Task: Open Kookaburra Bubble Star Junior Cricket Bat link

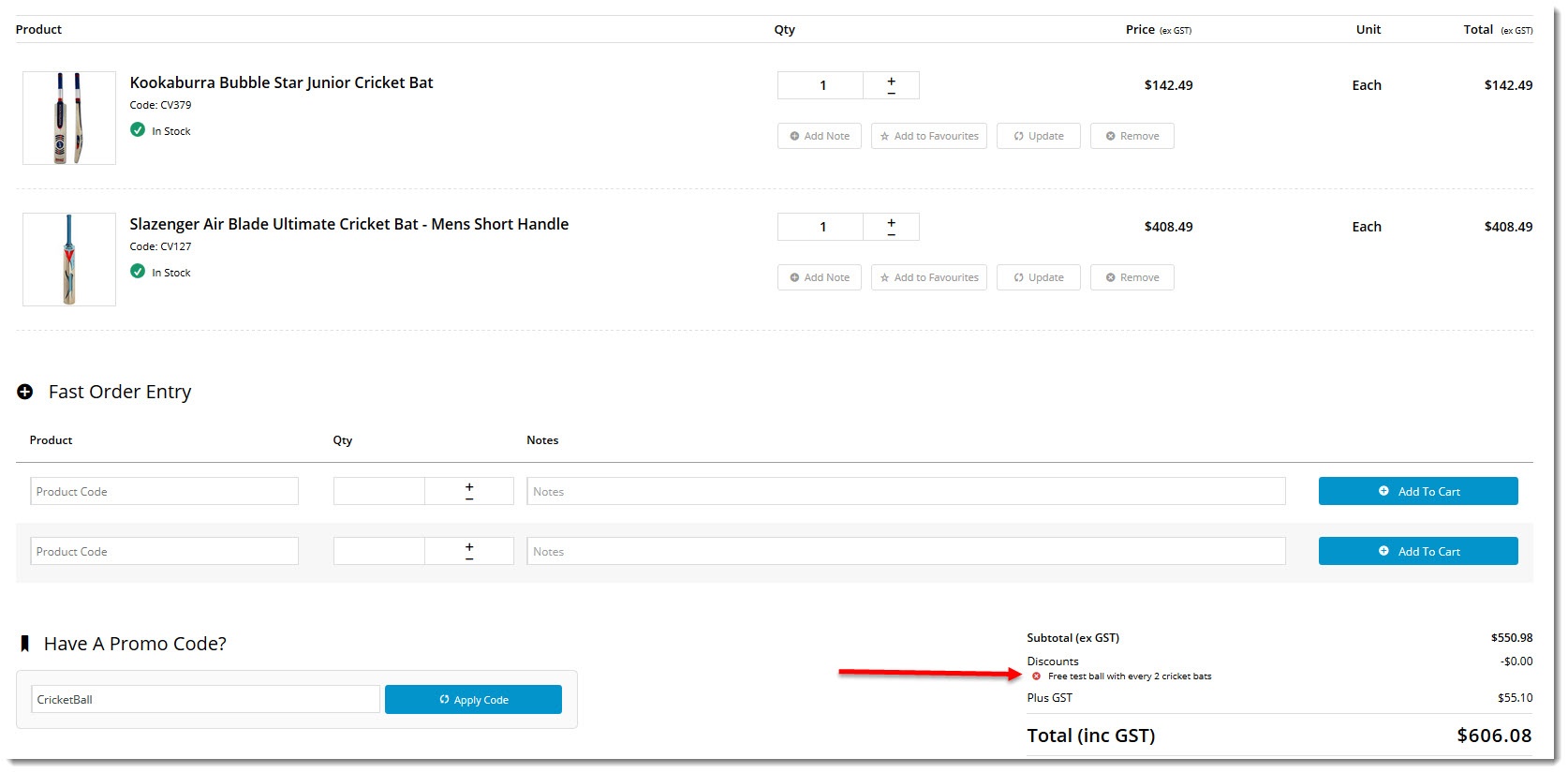Action: (x=281, y=82)
